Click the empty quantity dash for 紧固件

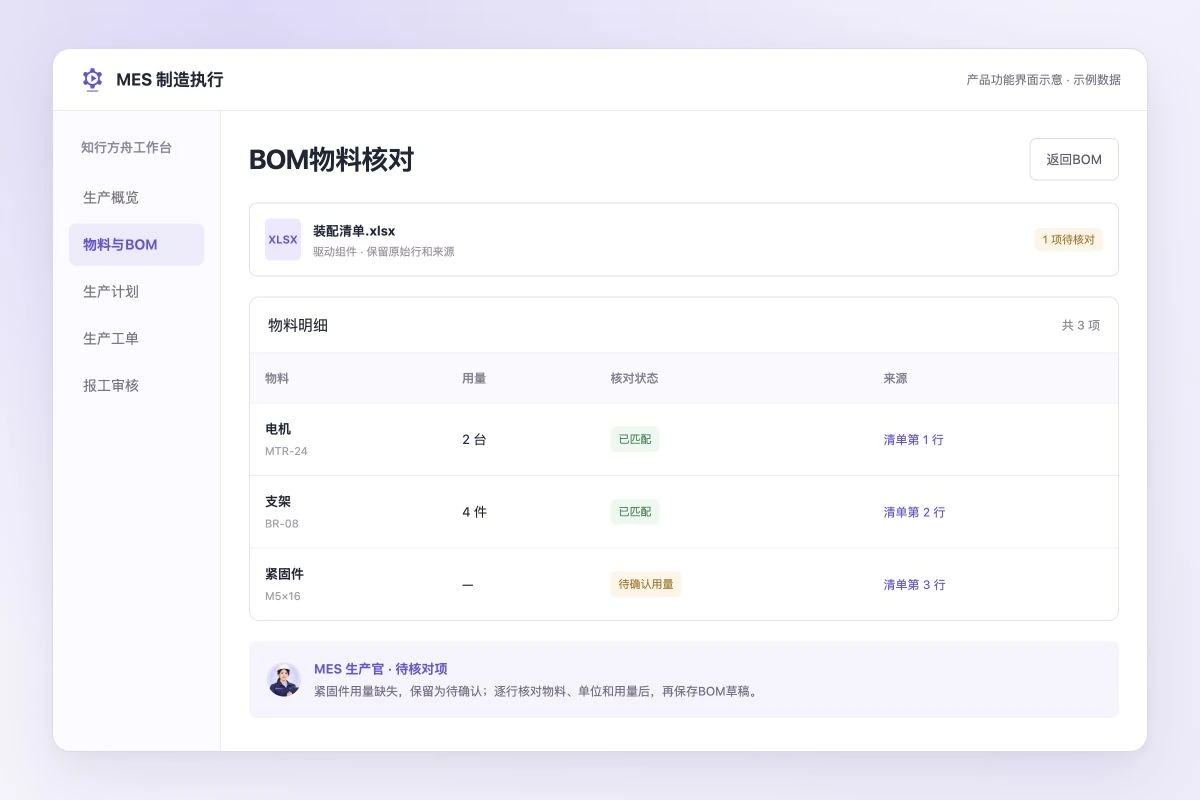click(467, 585)
